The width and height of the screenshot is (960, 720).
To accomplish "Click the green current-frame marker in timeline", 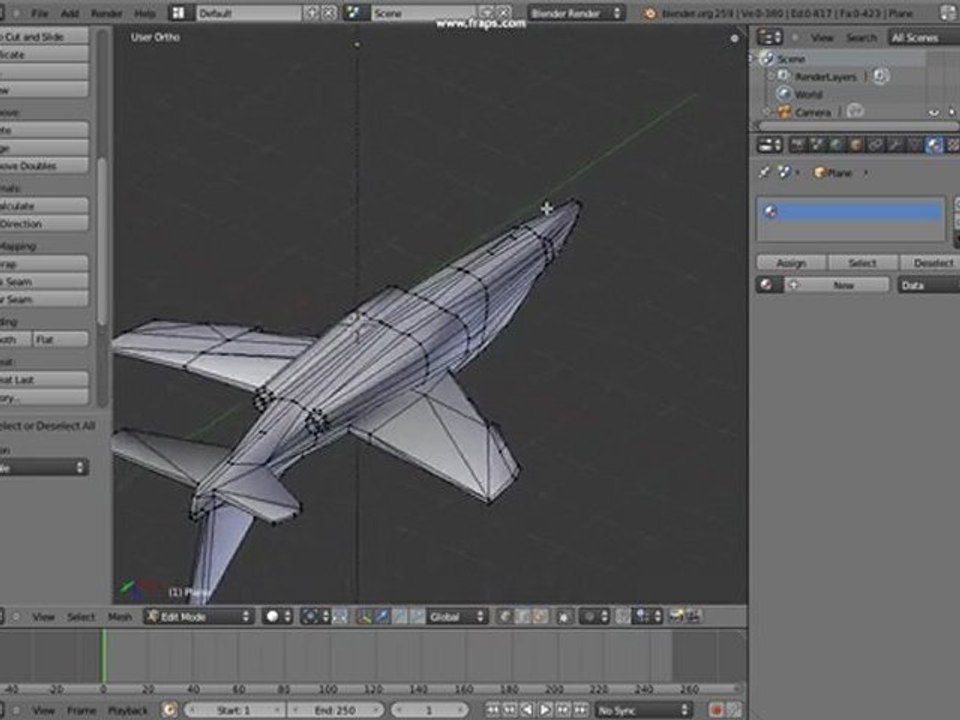I will coord(103,656).
